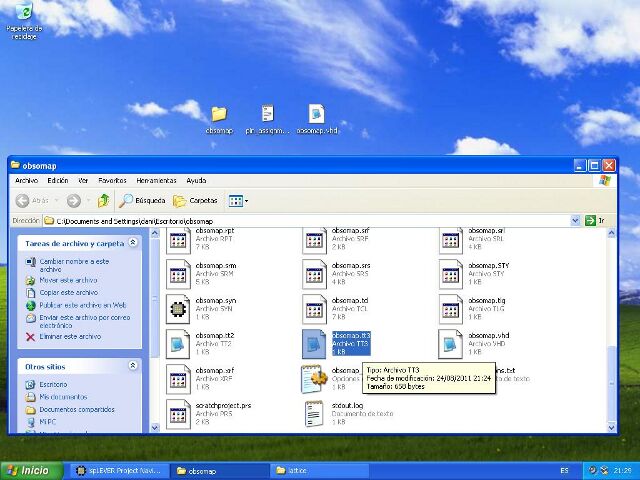Click the taskbar clock showing 21:29

pos(622,471)
